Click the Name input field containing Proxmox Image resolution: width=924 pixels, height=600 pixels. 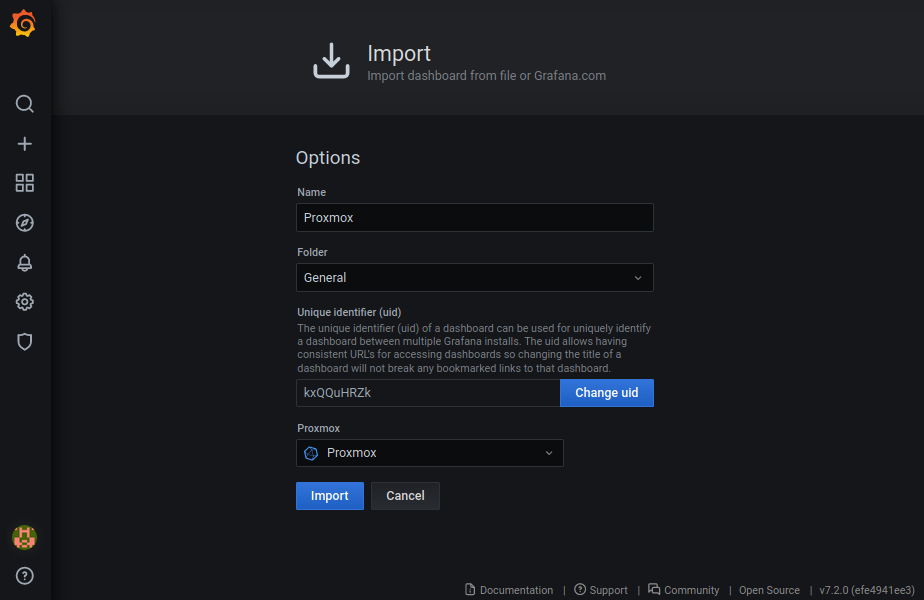tap(474, 217)
